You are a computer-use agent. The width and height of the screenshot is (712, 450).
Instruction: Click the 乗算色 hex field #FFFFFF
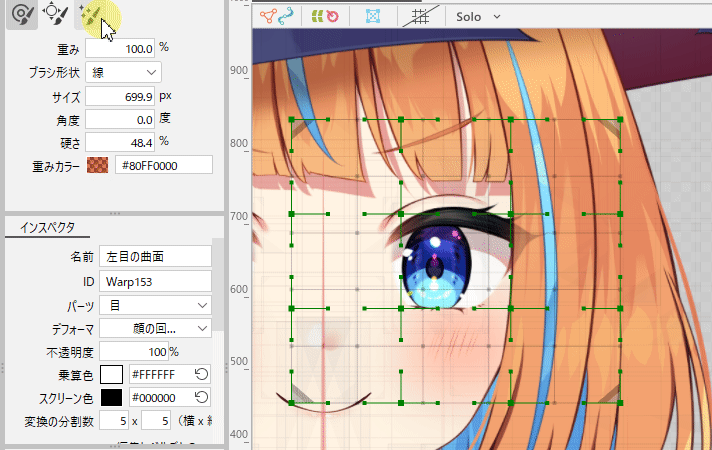point(161,375)
